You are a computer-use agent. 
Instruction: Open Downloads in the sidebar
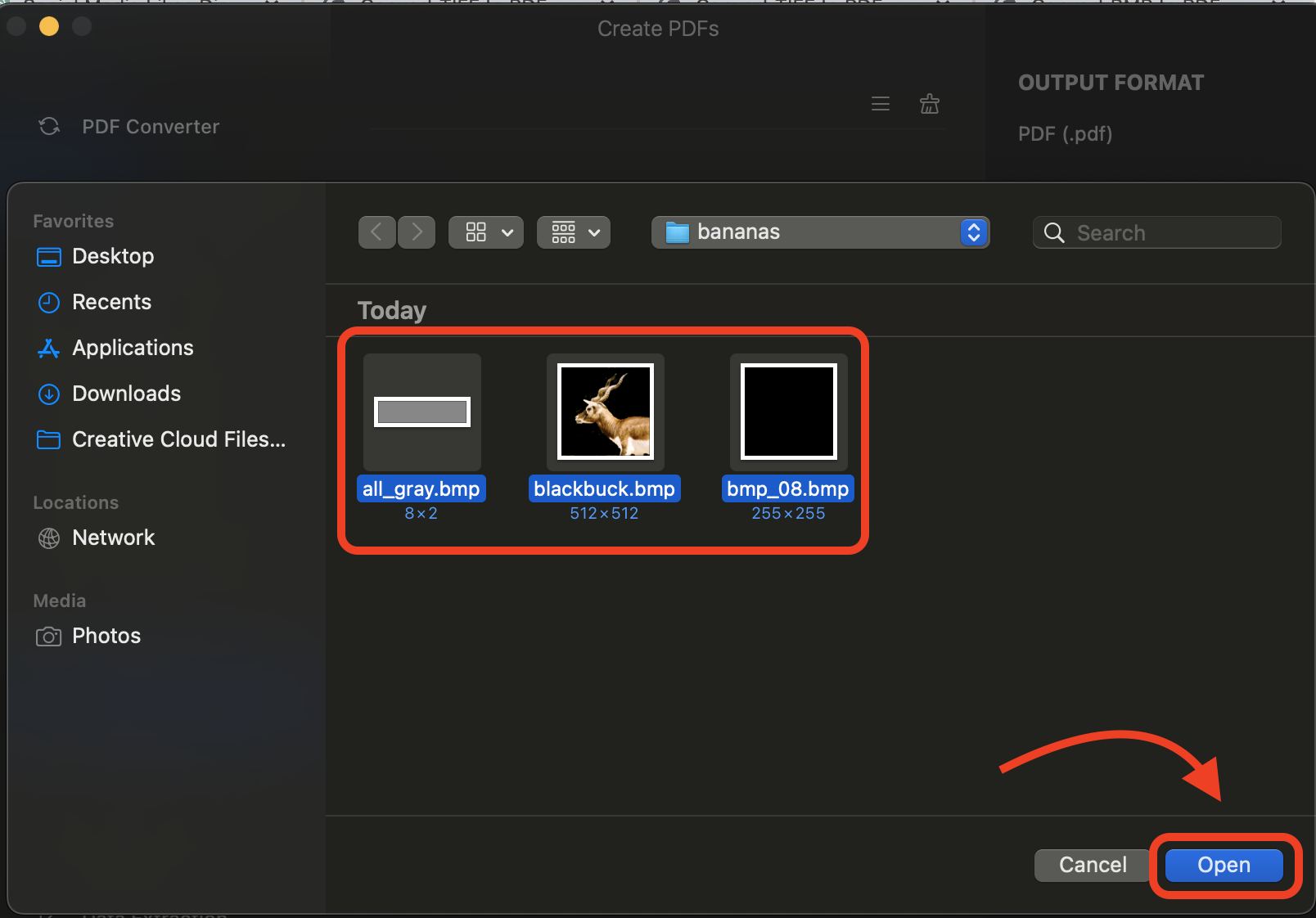click(x=126, y=394)
